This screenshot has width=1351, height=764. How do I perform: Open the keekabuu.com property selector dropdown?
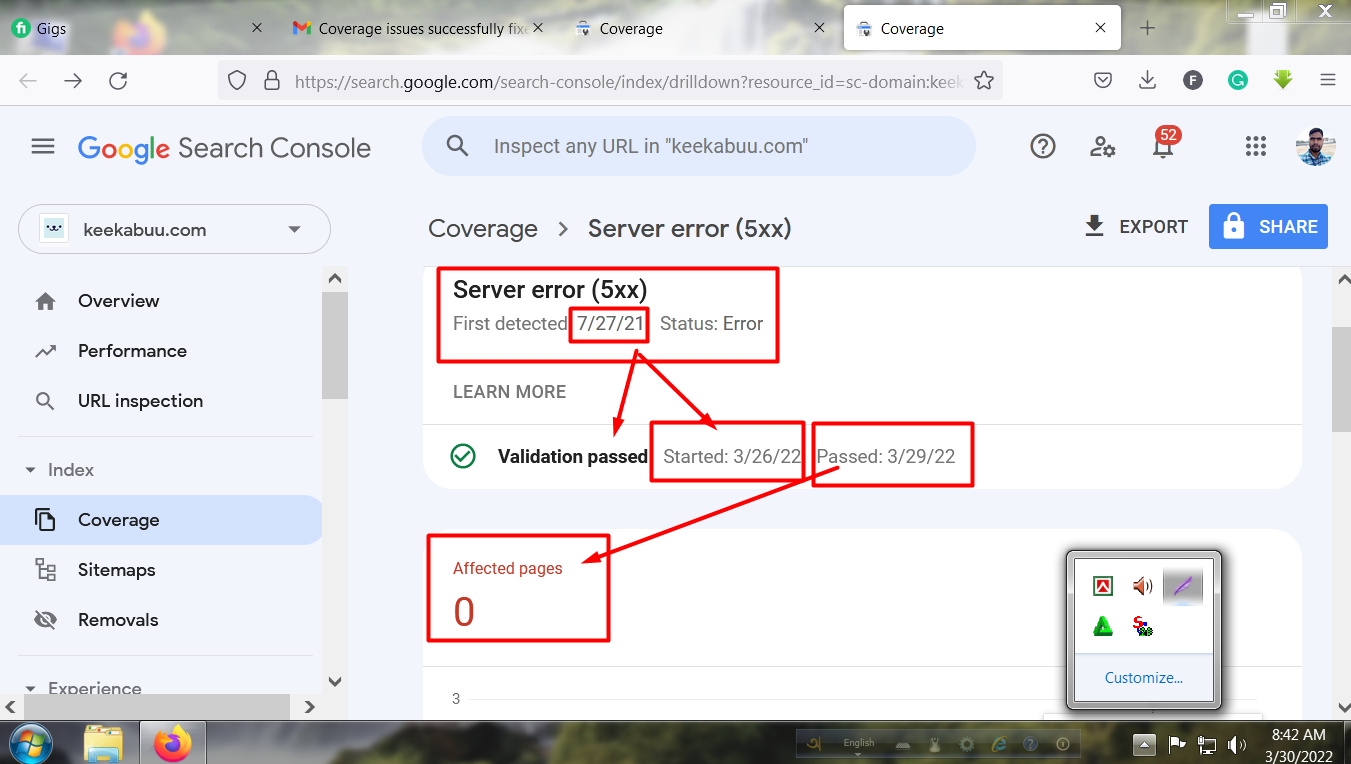[x=174, y=229]
